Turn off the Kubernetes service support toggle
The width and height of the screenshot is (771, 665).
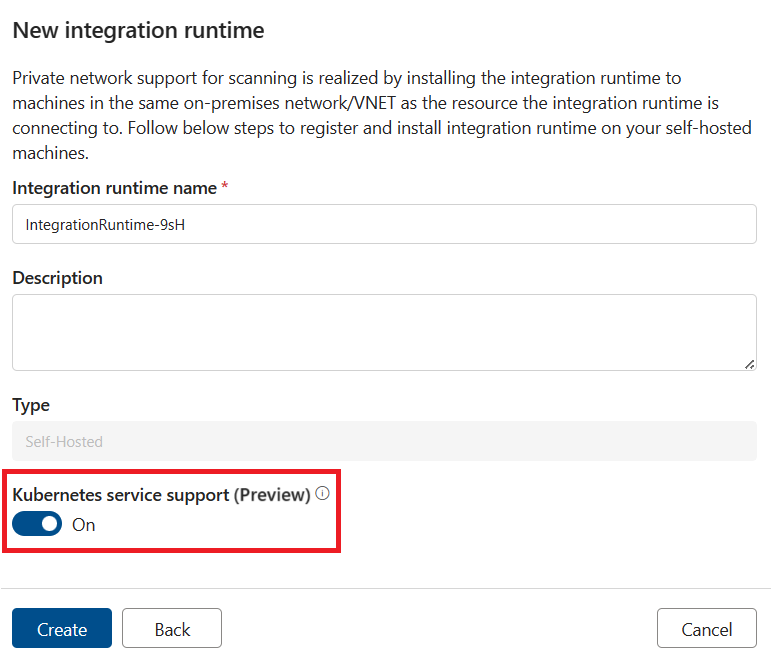click(37, 524)
